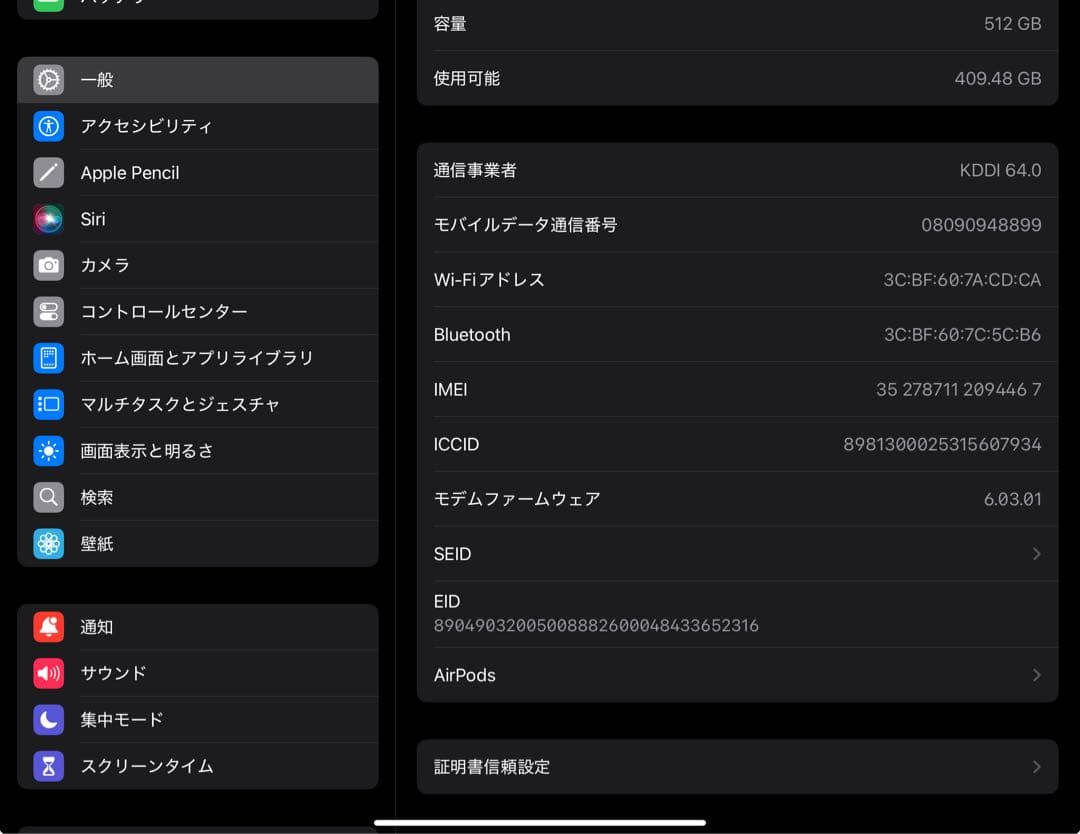Tap the 通信事業者 label
This screenshot has width=1080, height=834.
(475, 170)
